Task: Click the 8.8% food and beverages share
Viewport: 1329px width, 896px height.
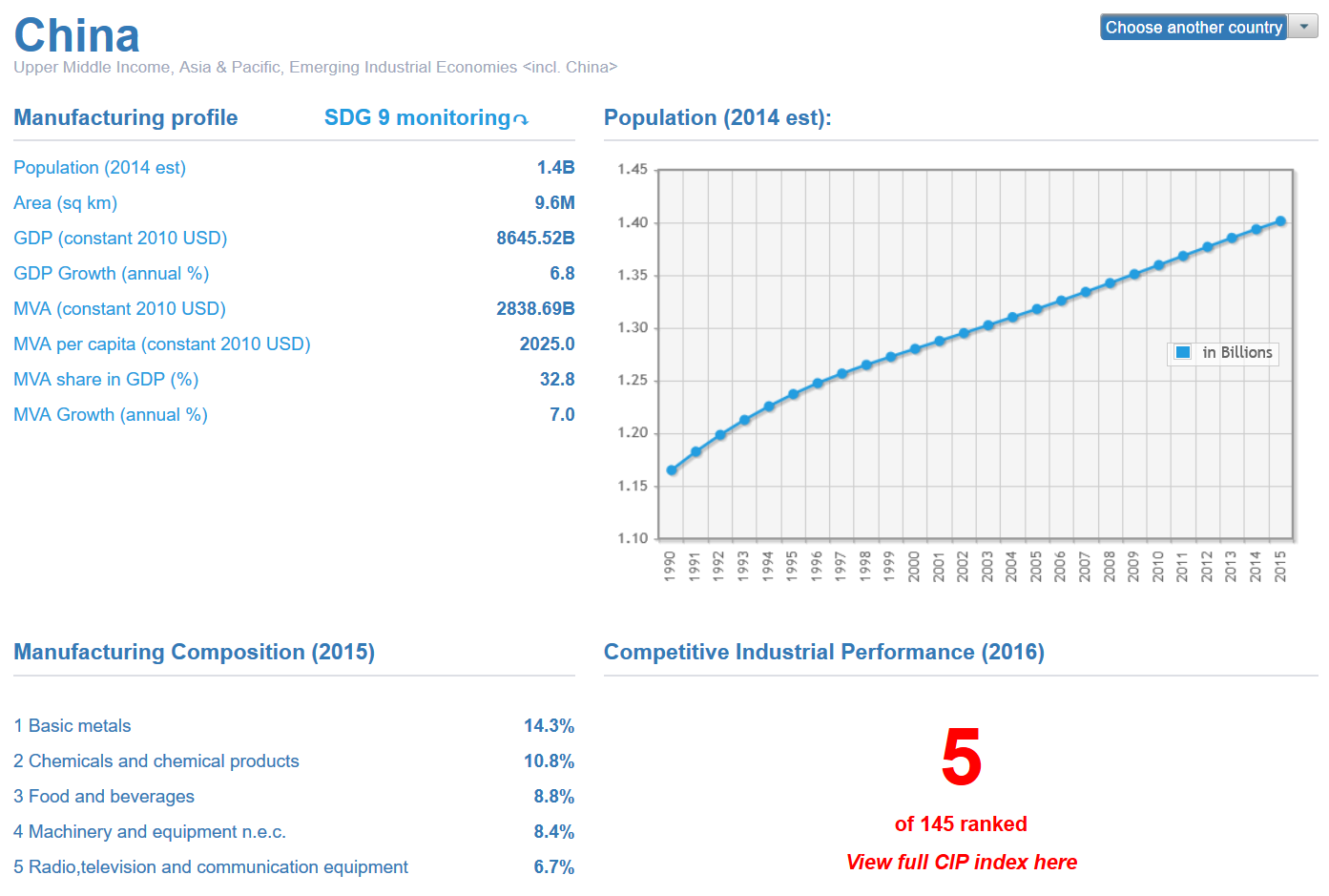Action: [x=553, y=797]
